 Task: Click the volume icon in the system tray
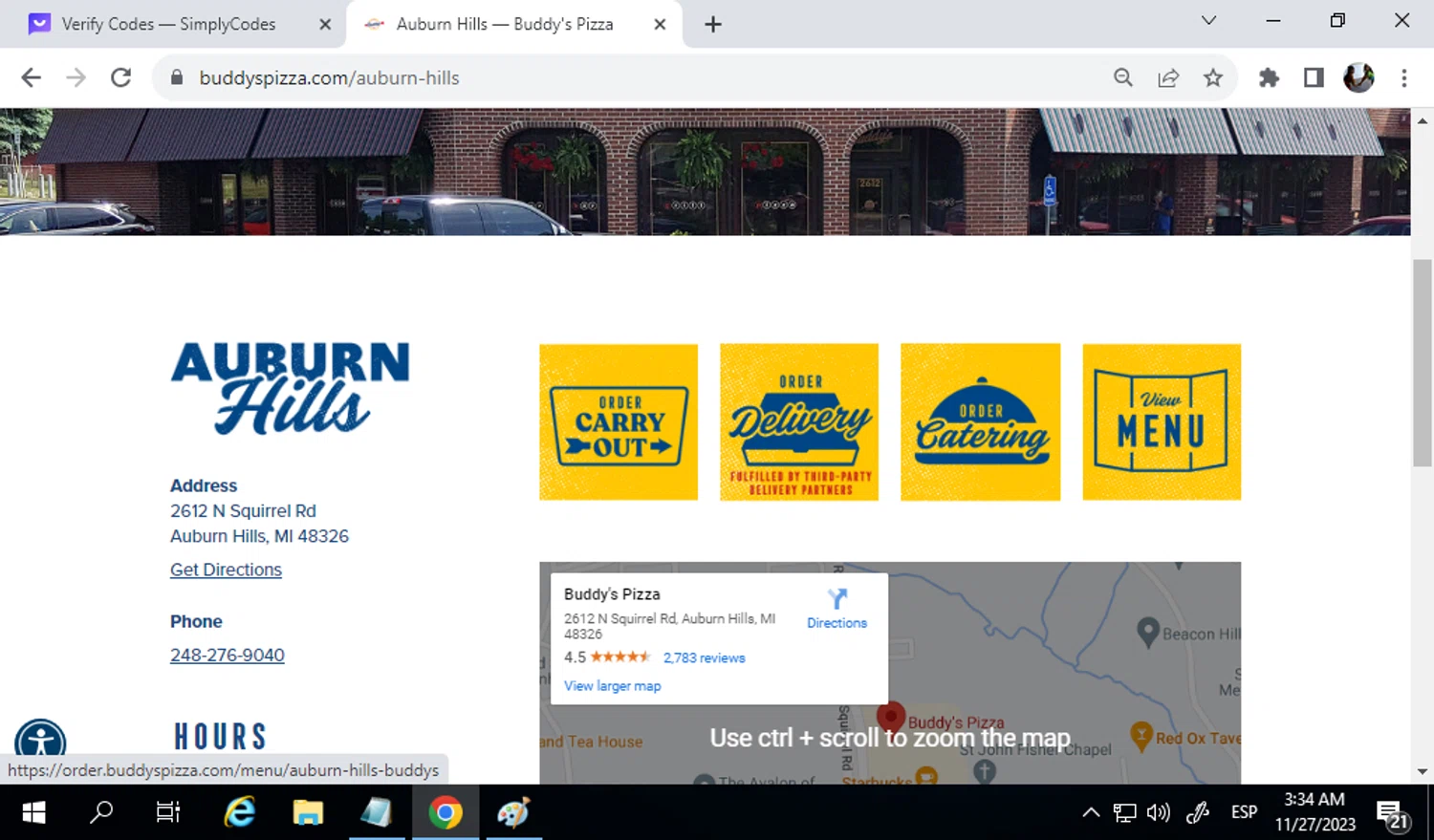1159,812
